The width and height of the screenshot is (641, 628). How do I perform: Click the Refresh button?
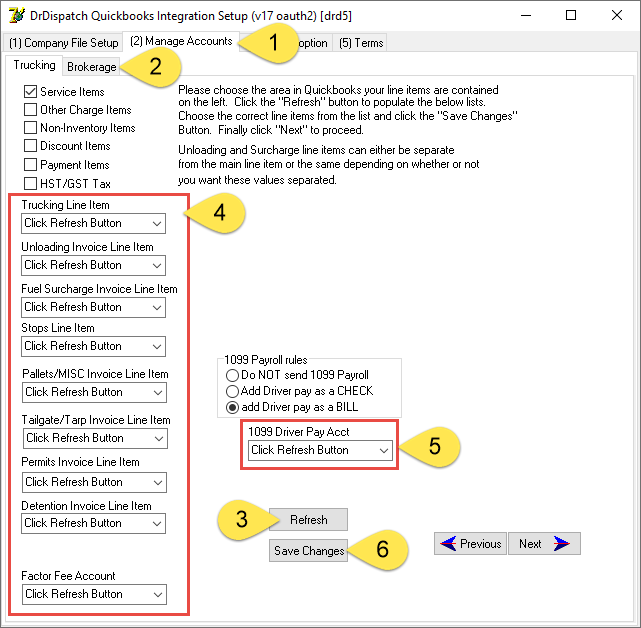pos(309,520)
